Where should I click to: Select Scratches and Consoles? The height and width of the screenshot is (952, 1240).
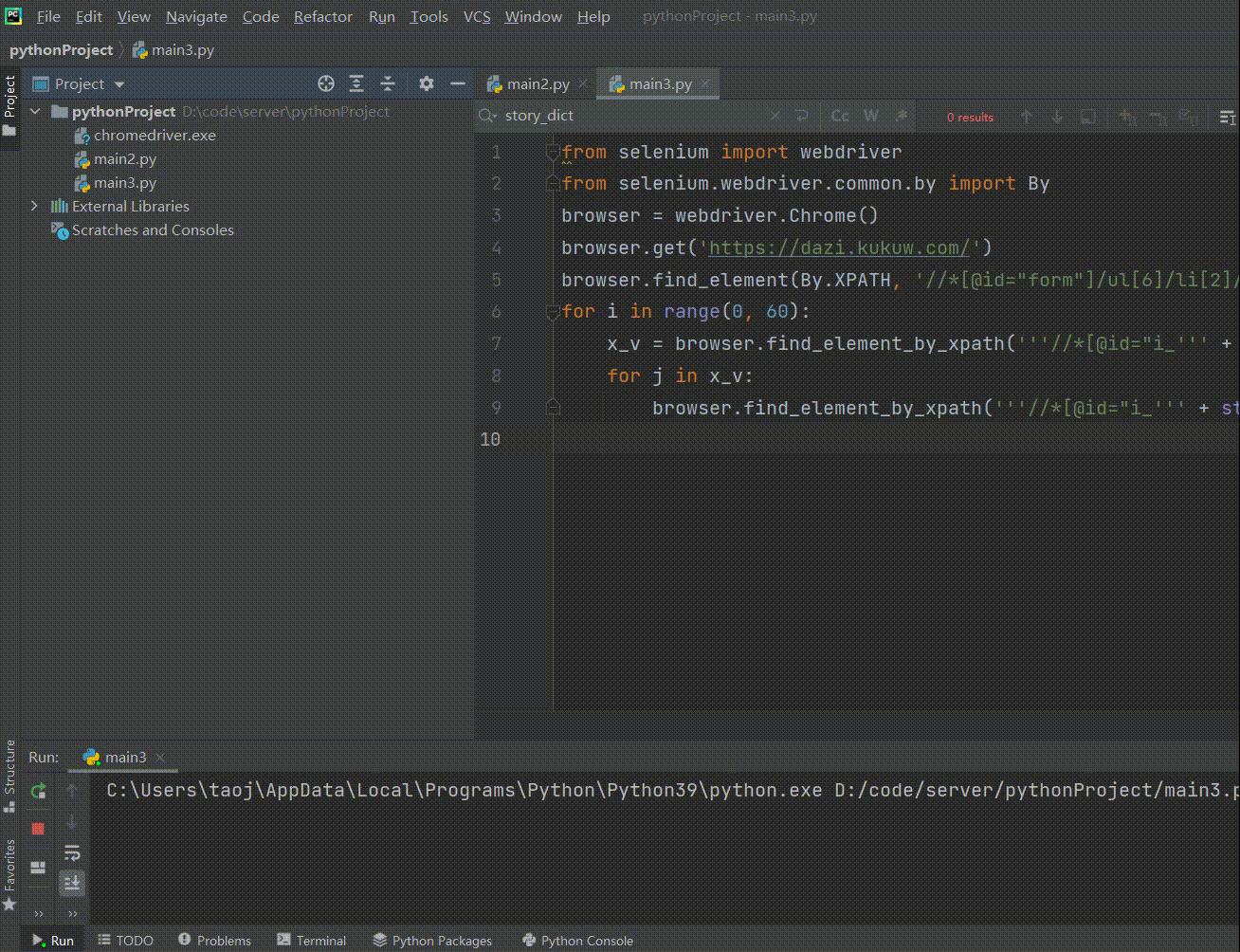pyautogui.click(x=153, y=229)
